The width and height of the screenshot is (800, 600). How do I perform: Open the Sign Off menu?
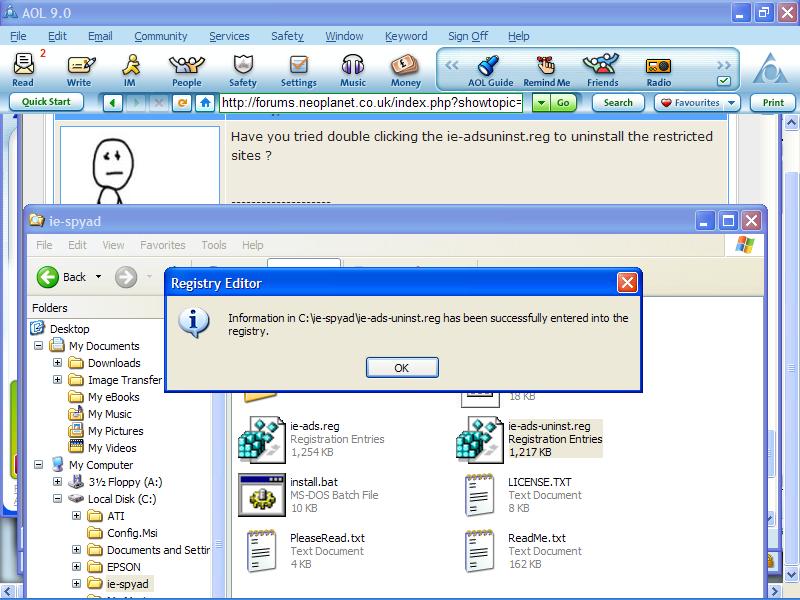(468, 36)
